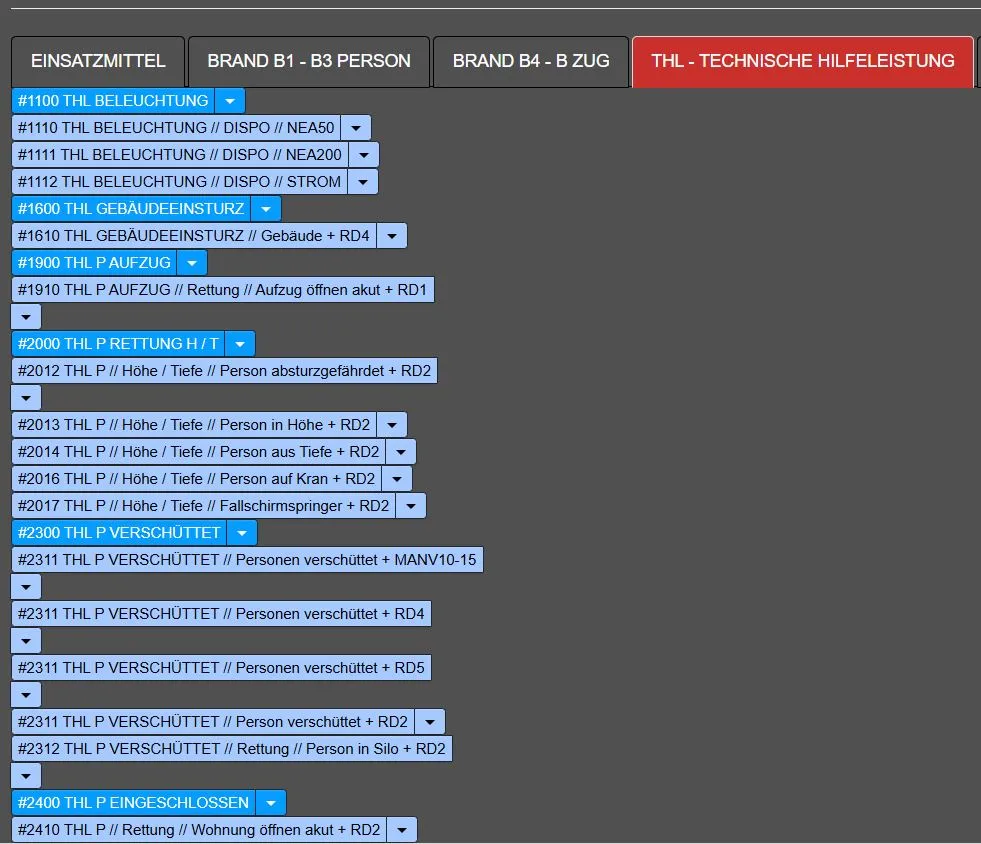Expand the arrow beside #2000 THL P RETTUNG H / T
Screen dimensions: 981x844
240,344
